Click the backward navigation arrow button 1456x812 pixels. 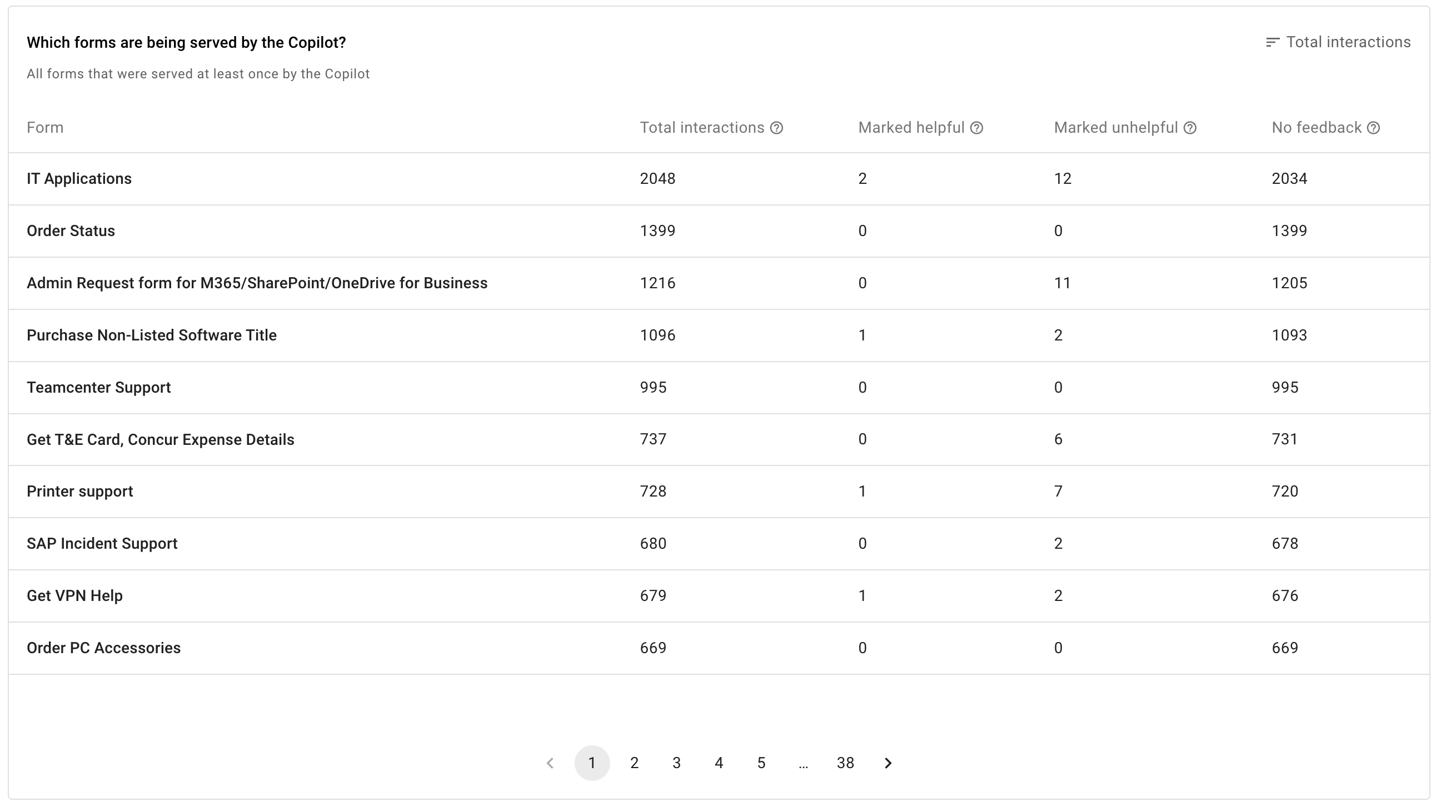(x=552, y=763)
